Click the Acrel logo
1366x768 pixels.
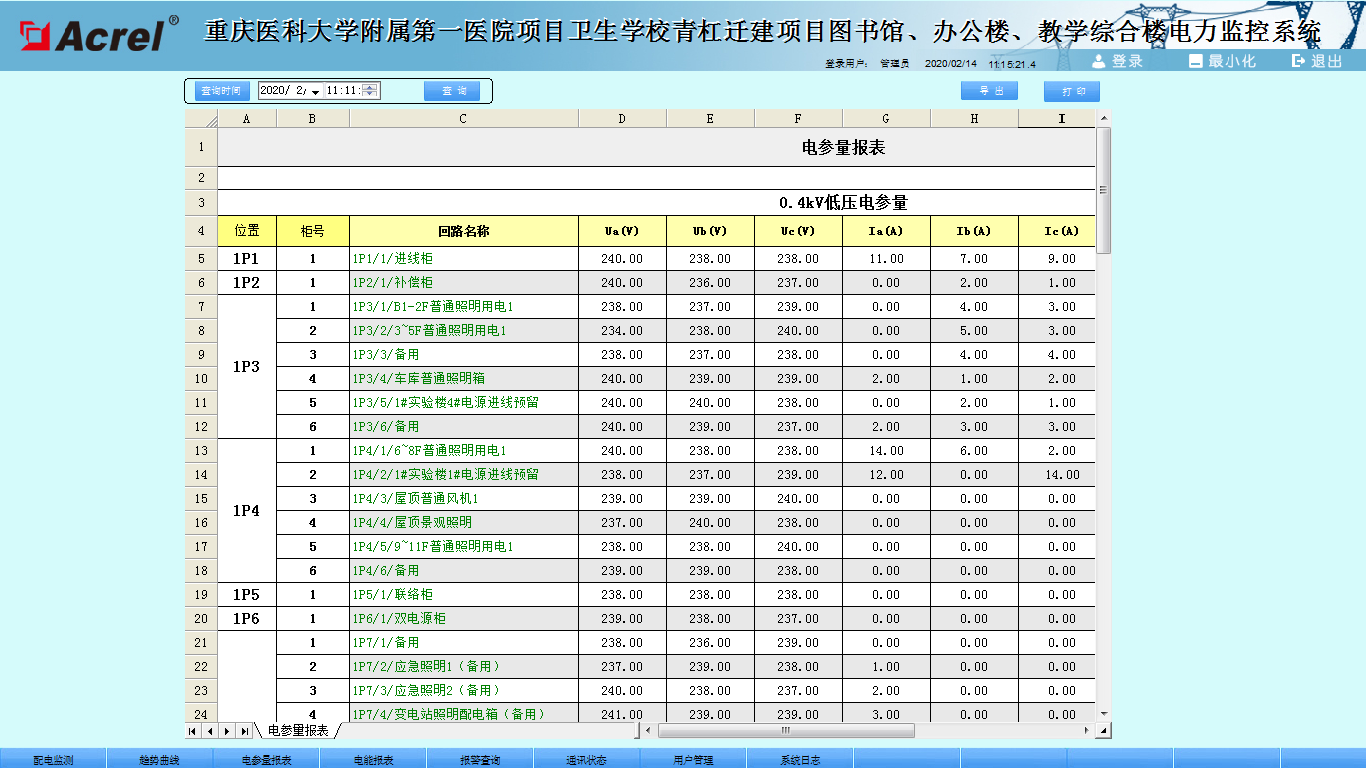point(95,35)
